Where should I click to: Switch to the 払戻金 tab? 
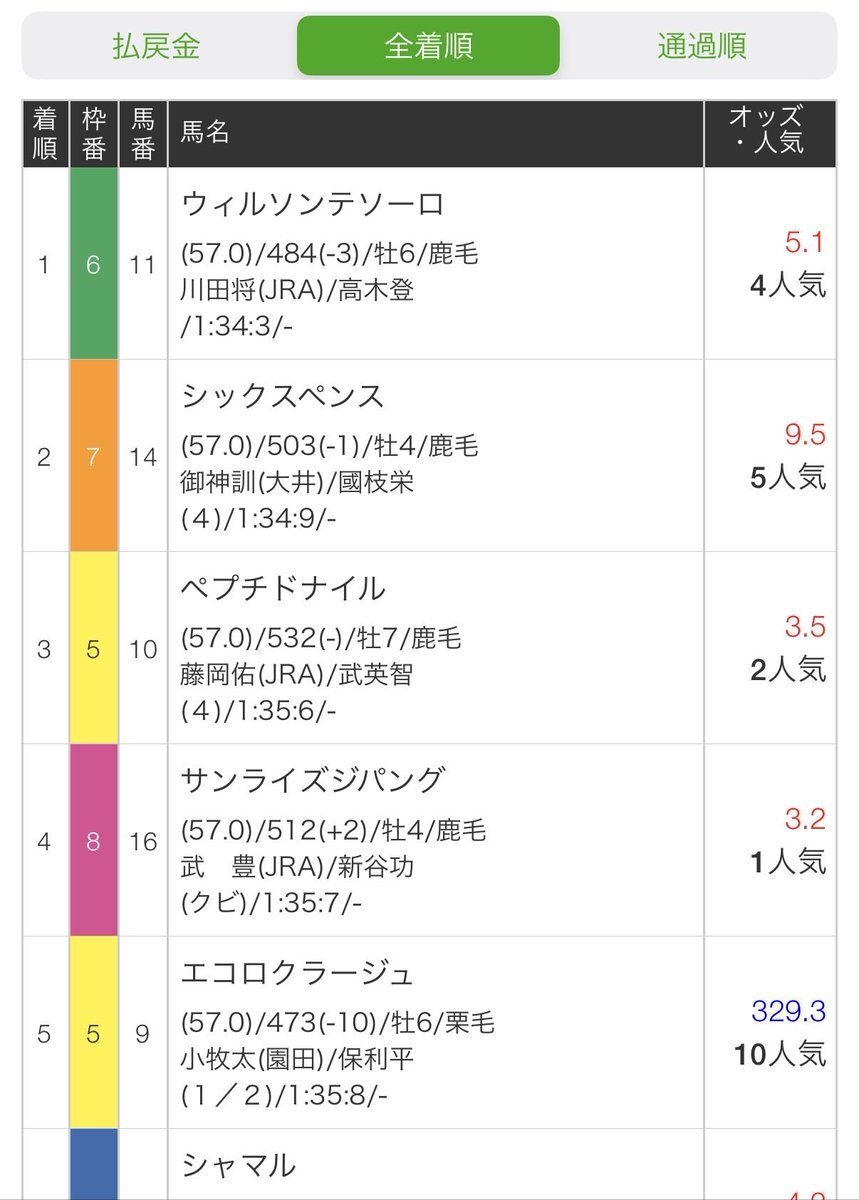157,46
